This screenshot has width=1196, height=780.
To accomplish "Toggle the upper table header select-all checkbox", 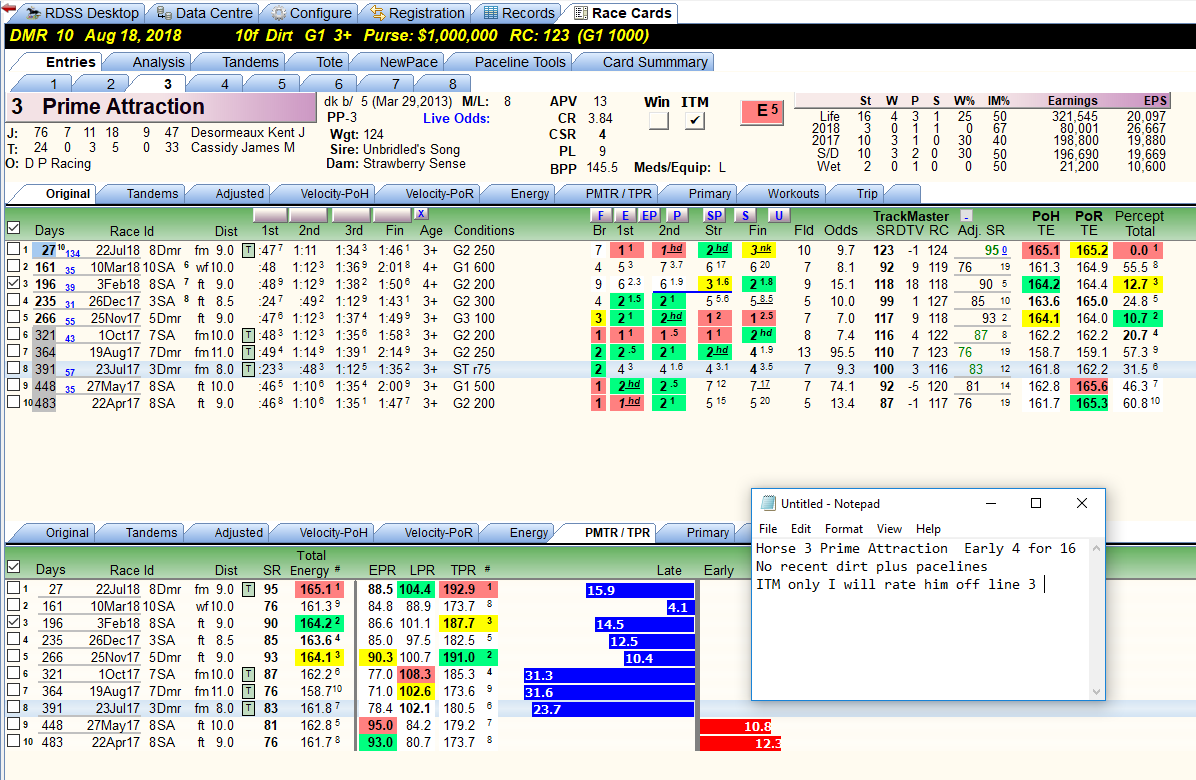I will (x=13, y=228).
